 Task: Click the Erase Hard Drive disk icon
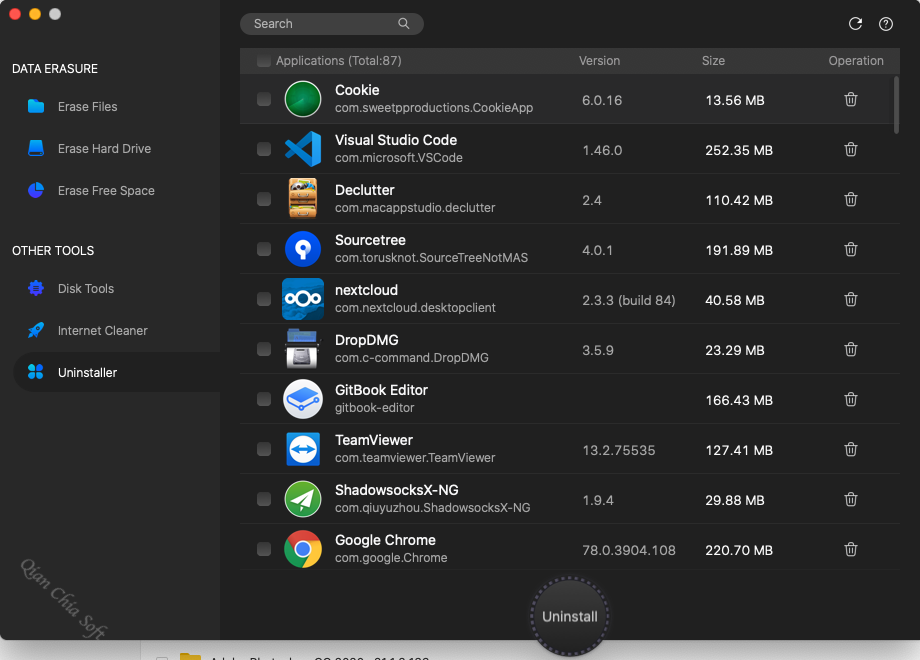pos(36,148)
